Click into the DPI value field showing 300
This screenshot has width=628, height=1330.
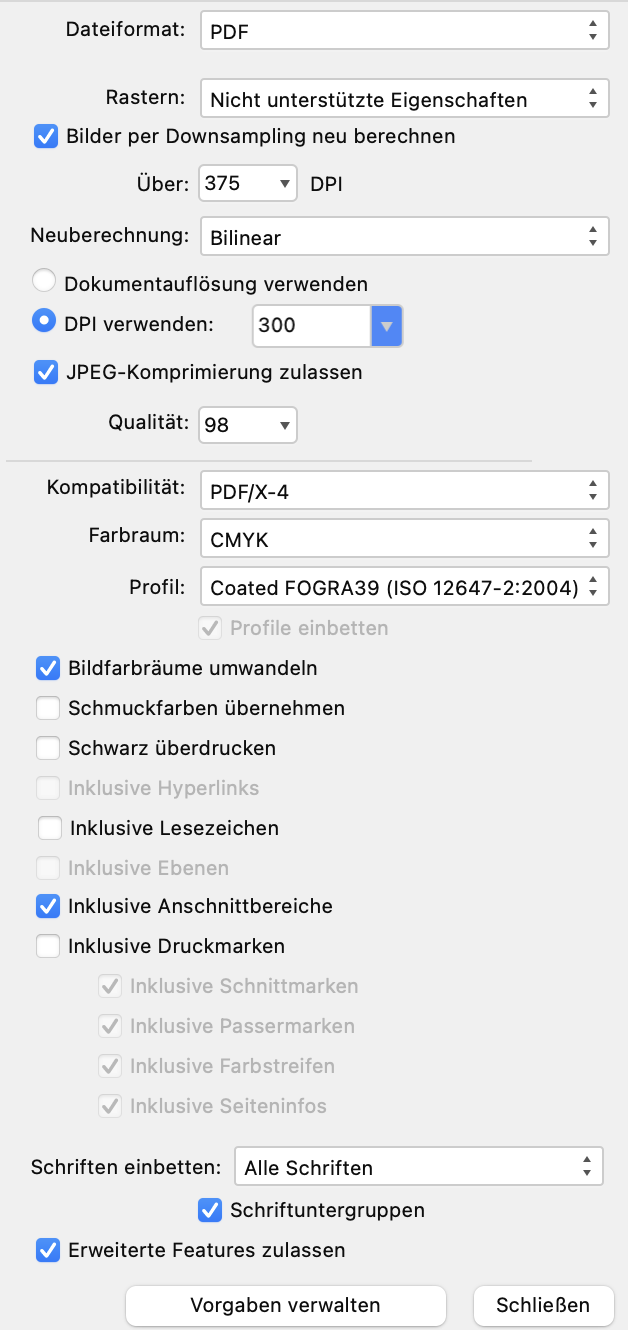click(x=311, y=325)
